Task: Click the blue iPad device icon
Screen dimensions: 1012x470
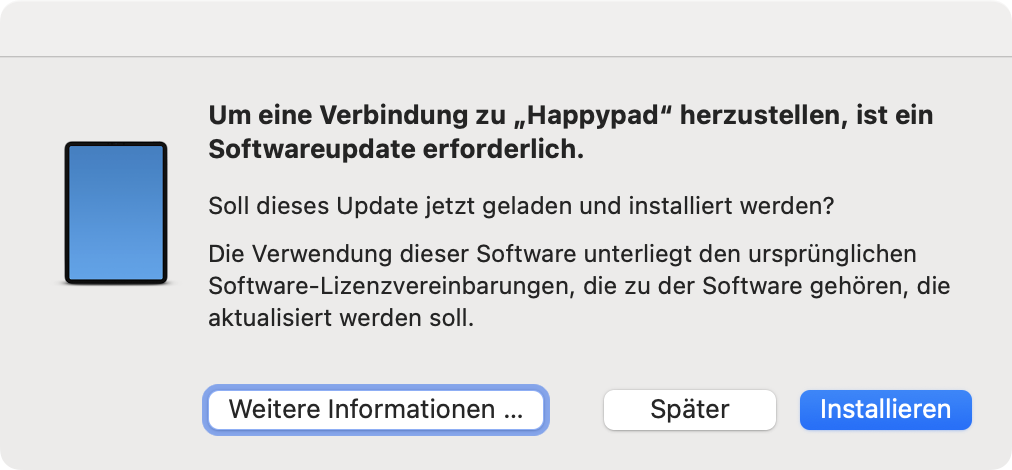Action: (115, 211)
